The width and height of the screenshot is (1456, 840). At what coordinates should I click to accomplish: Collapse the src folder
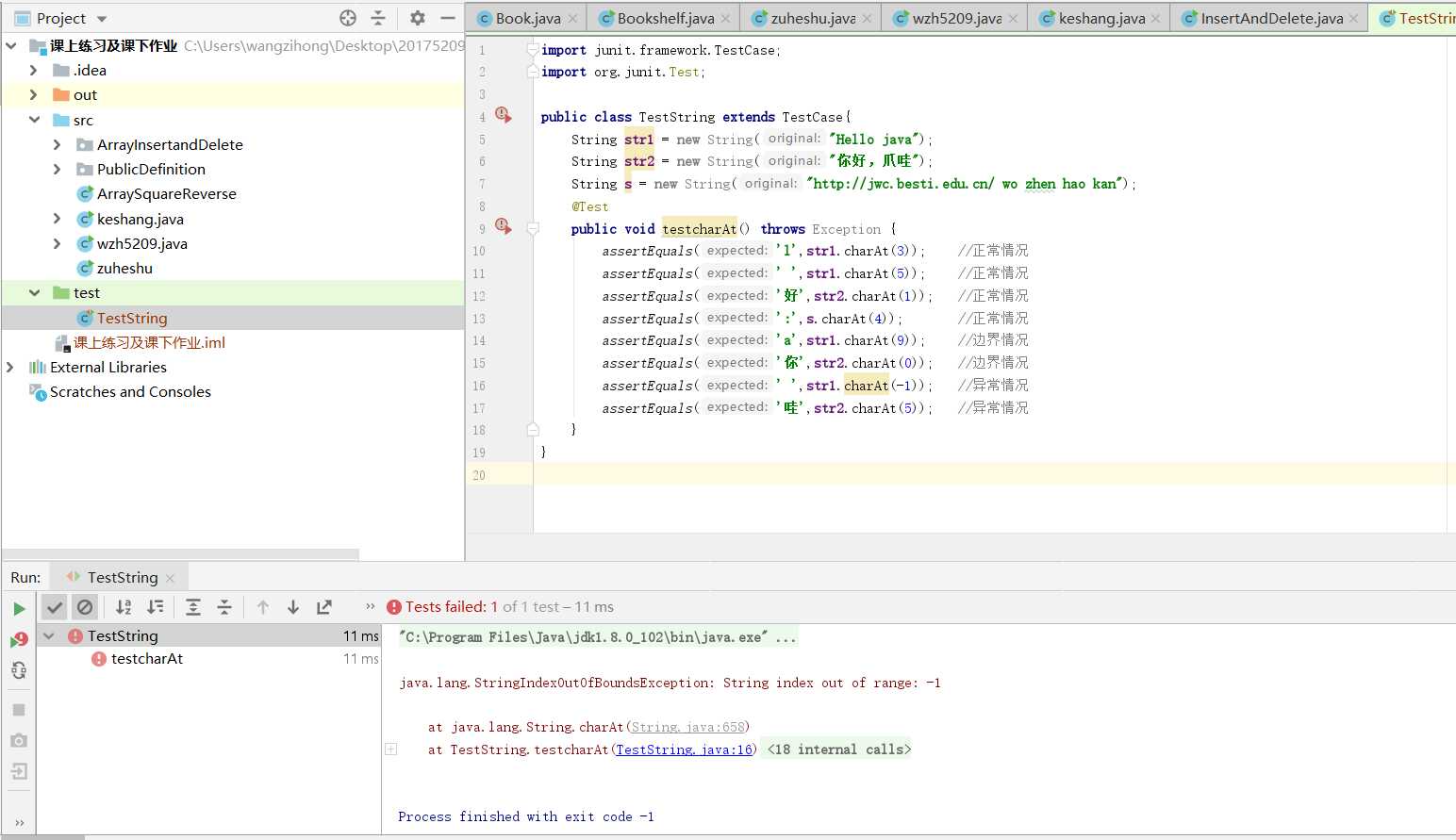(35, 120)
